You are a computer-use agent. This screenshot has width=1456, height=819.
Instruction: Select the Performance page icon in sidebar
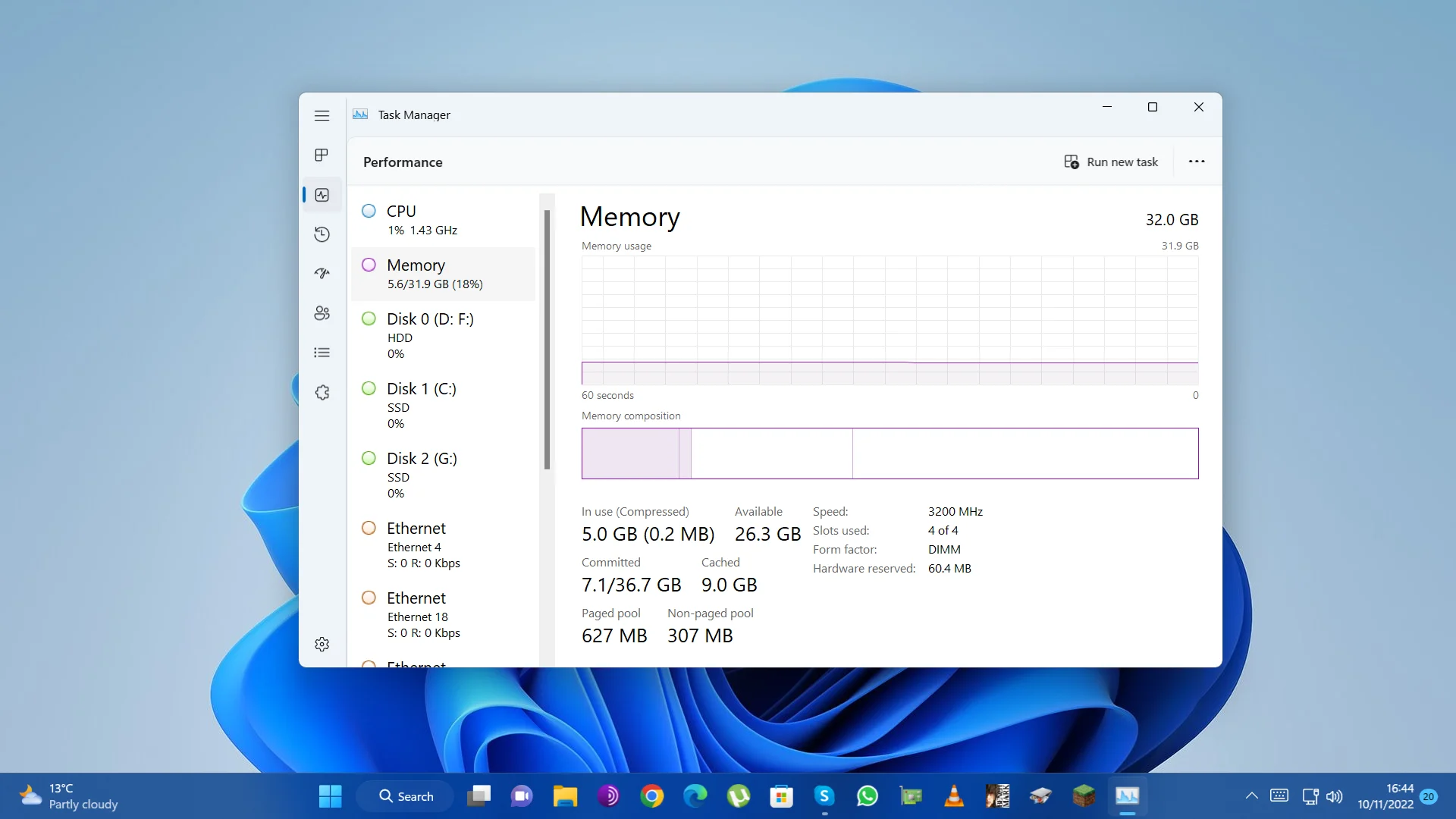pyautogui.click(x=322, y=195)
